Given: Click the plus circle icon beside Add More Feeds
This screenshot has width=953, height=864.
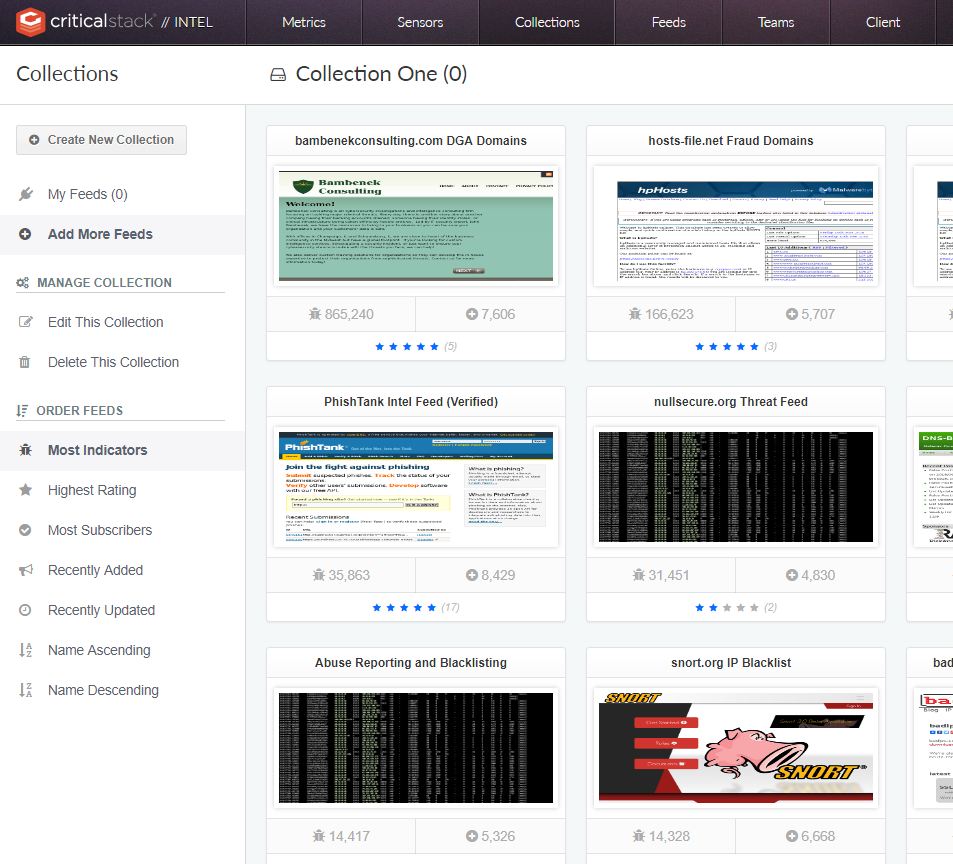Looking at the screenshot, I should coord(25,234).
